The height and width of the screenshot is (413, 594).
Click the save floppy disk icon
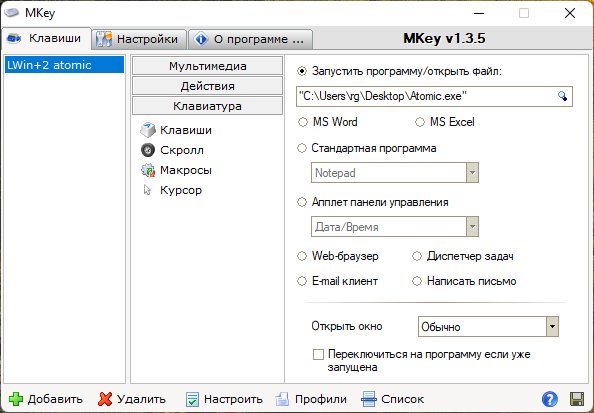pyautogui.click(x=577, y=399)
